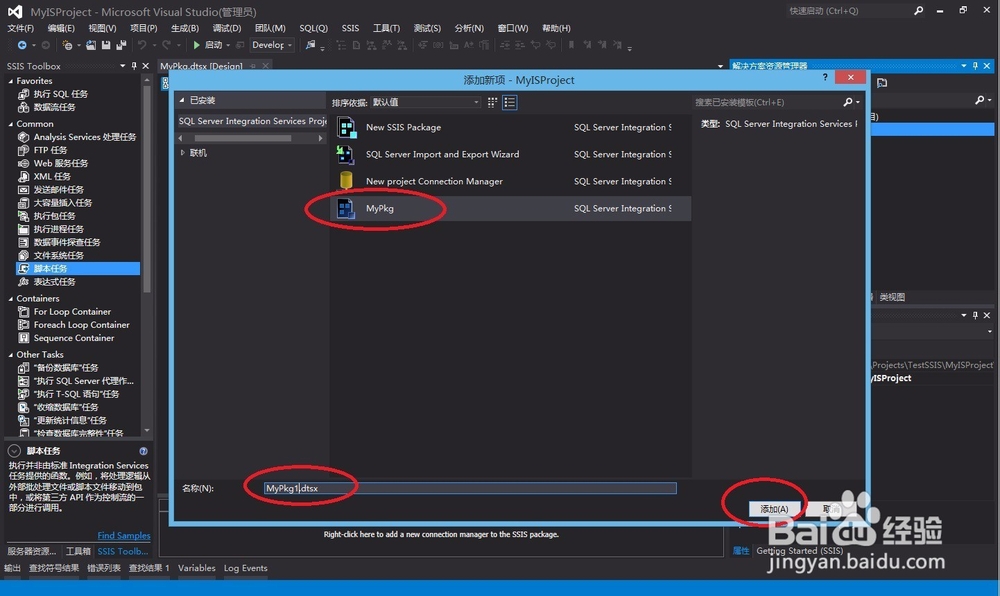Viewport: 1000px width, 596px height.
Task: Select New project Connection Manager icon
Action: pyautogui.click(x=346, y=181)
